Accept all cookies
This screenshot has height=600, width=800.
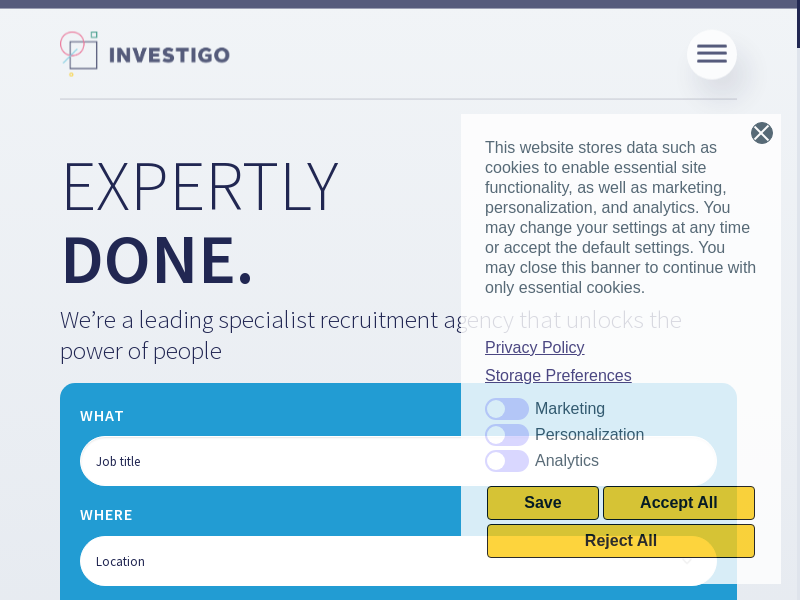click(x=678, y=503)
